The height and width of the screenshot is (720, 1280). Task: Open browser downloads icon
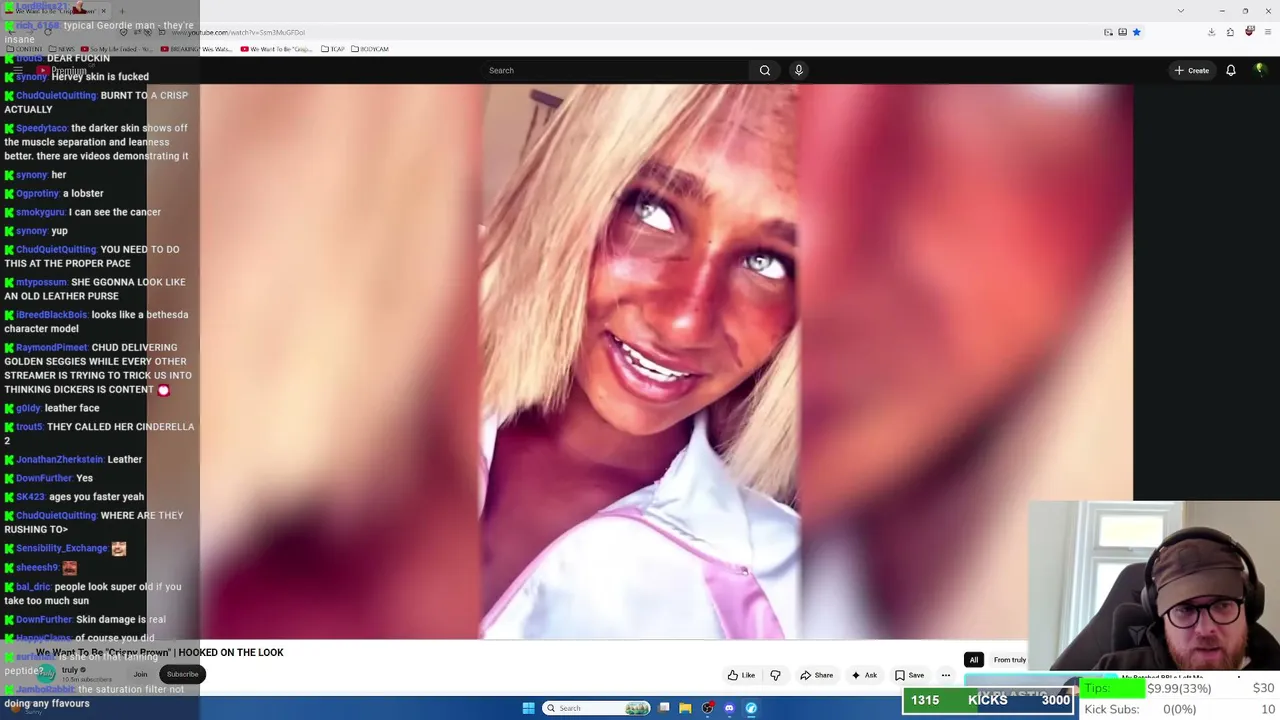[x=1211, y=32]
